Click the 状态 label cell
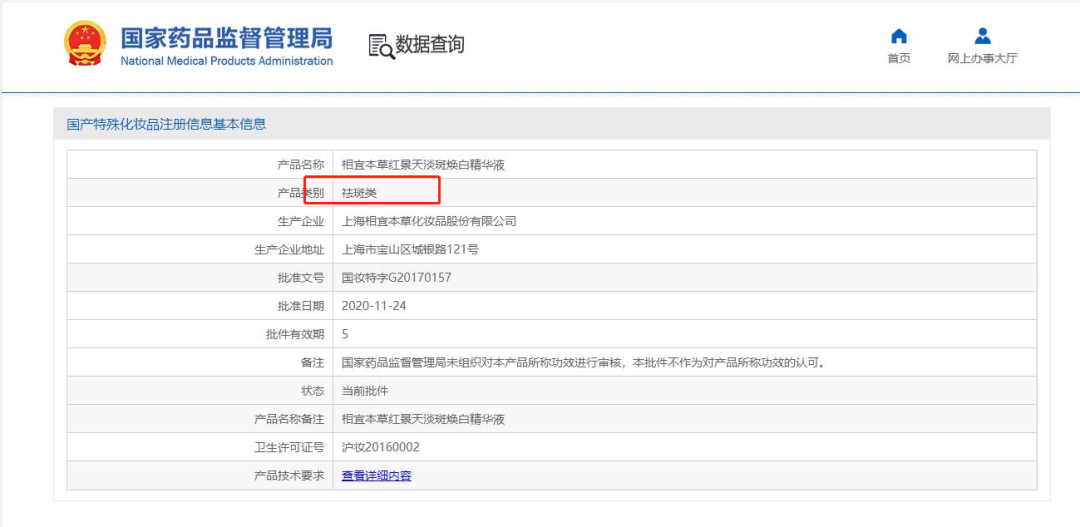 [x=200, y=391]
